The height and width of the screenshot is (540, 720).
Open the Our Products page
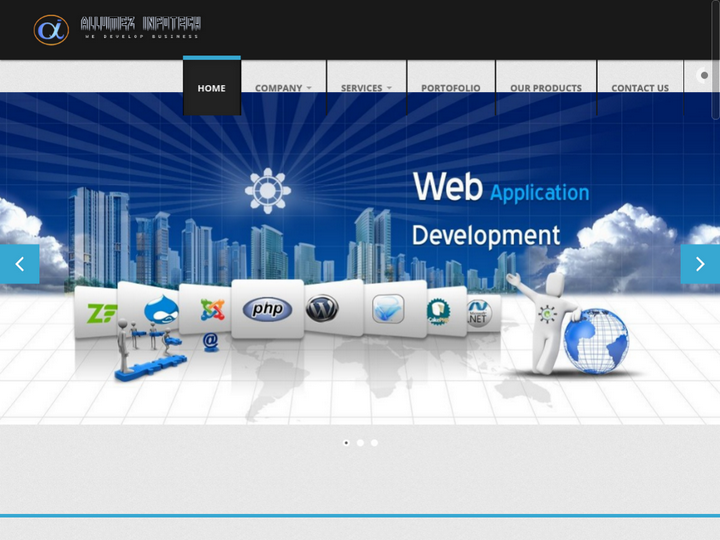(x=545, y=88)
